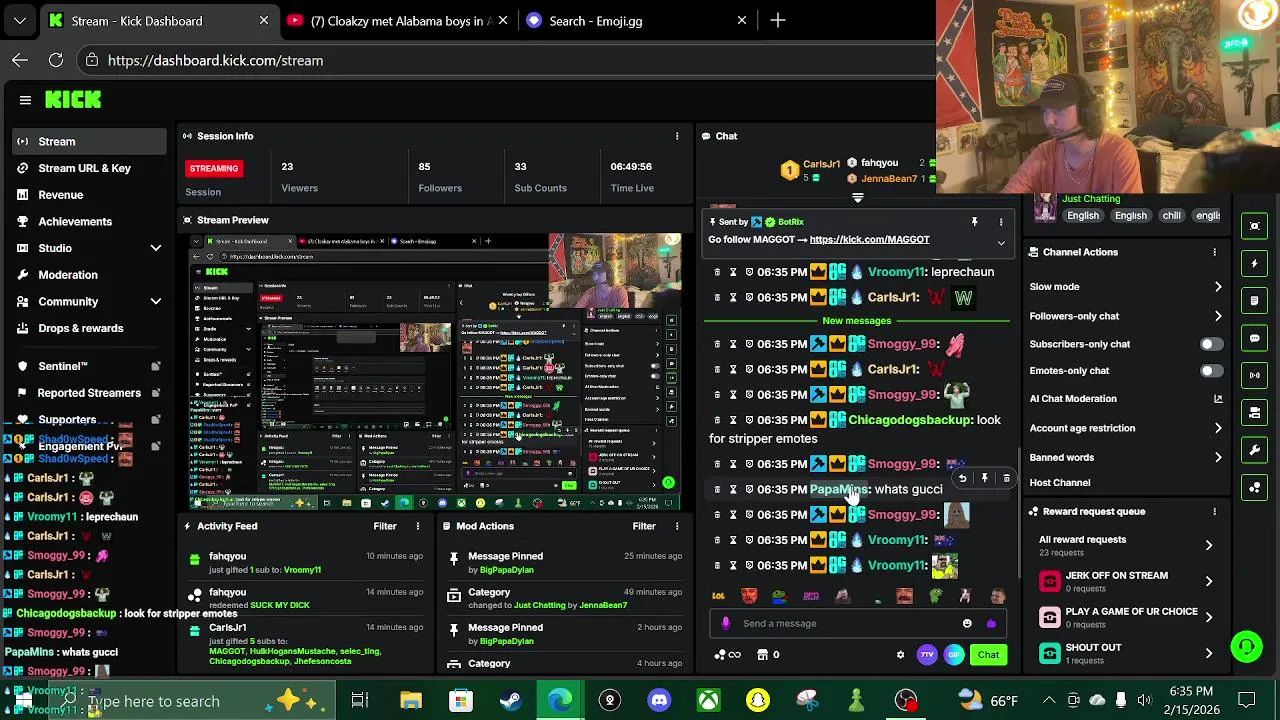The image size is (1280, 720).
Task: Click Filter in the Activity Feed
Action: point(385,526)
